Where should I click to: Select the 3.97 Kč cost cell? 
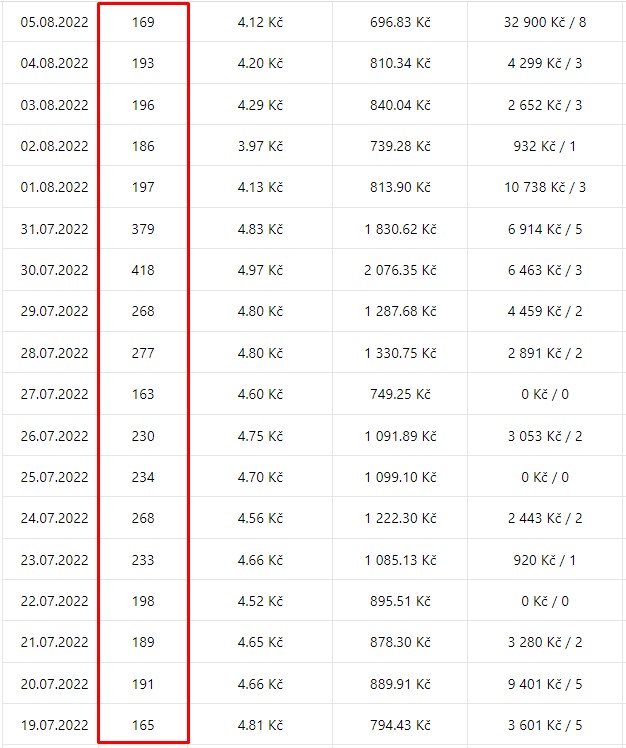point(261,146)
